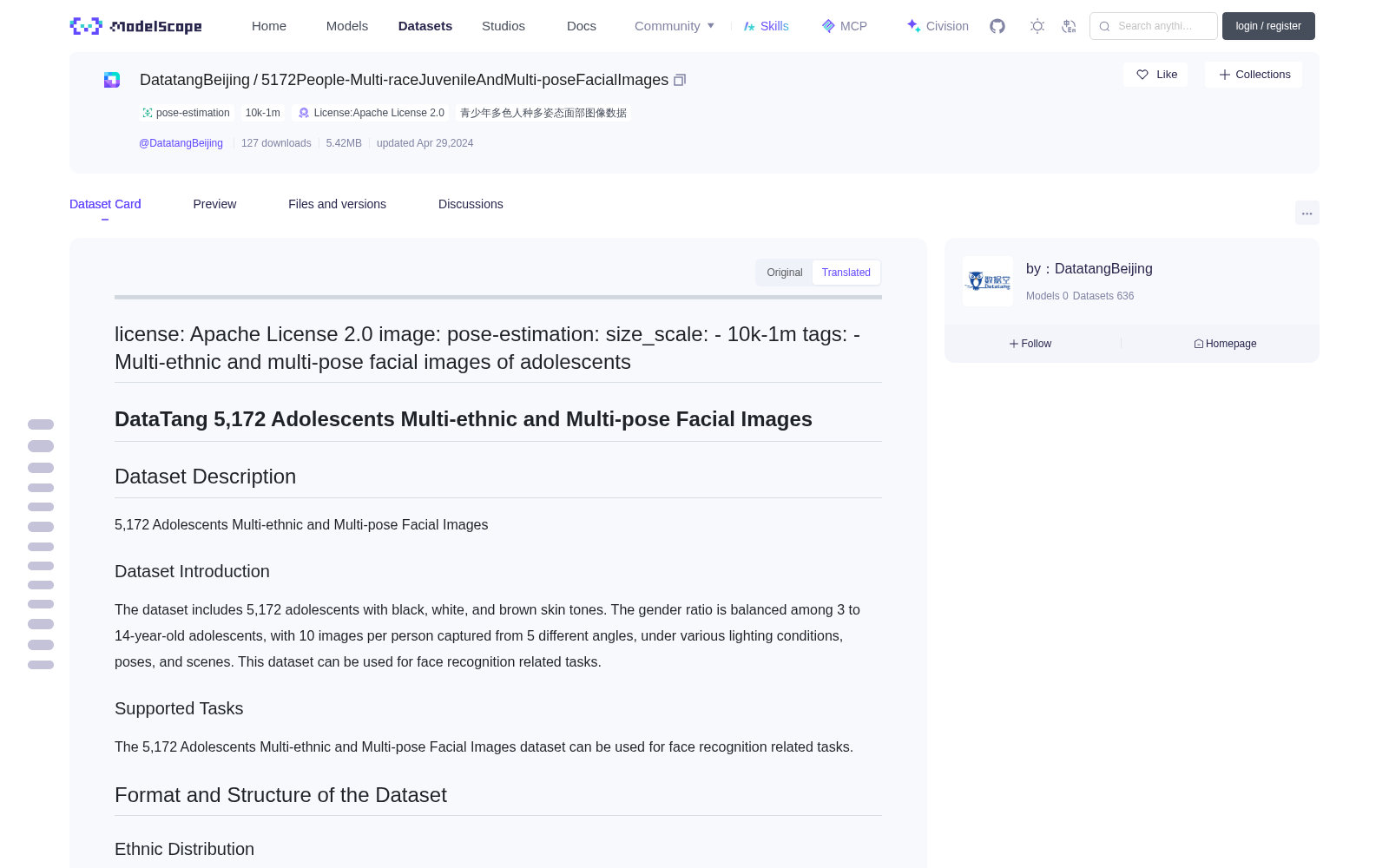Switch card view to Original
This screenshot has width=1389, height=868.
[x=785, y=273]
